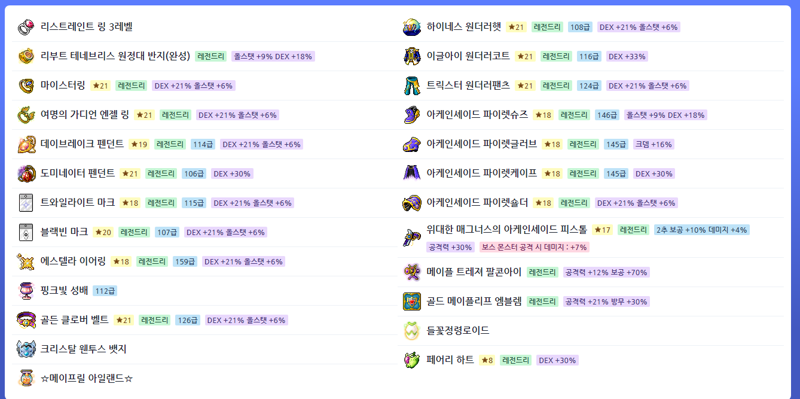The width and height of the screenshot is (800, 399).
Task: Click the 핑크빛 성배 item name
Action: point(64,291)
